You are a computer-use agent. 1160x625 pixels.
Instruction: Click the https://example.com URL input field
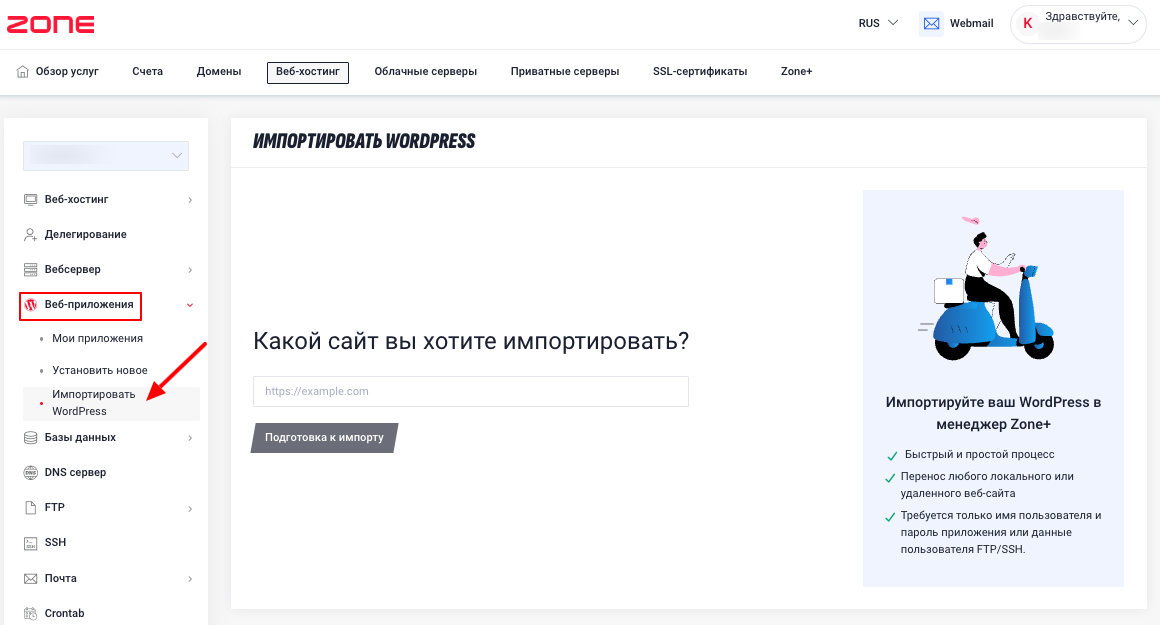[x=471, y=391]
